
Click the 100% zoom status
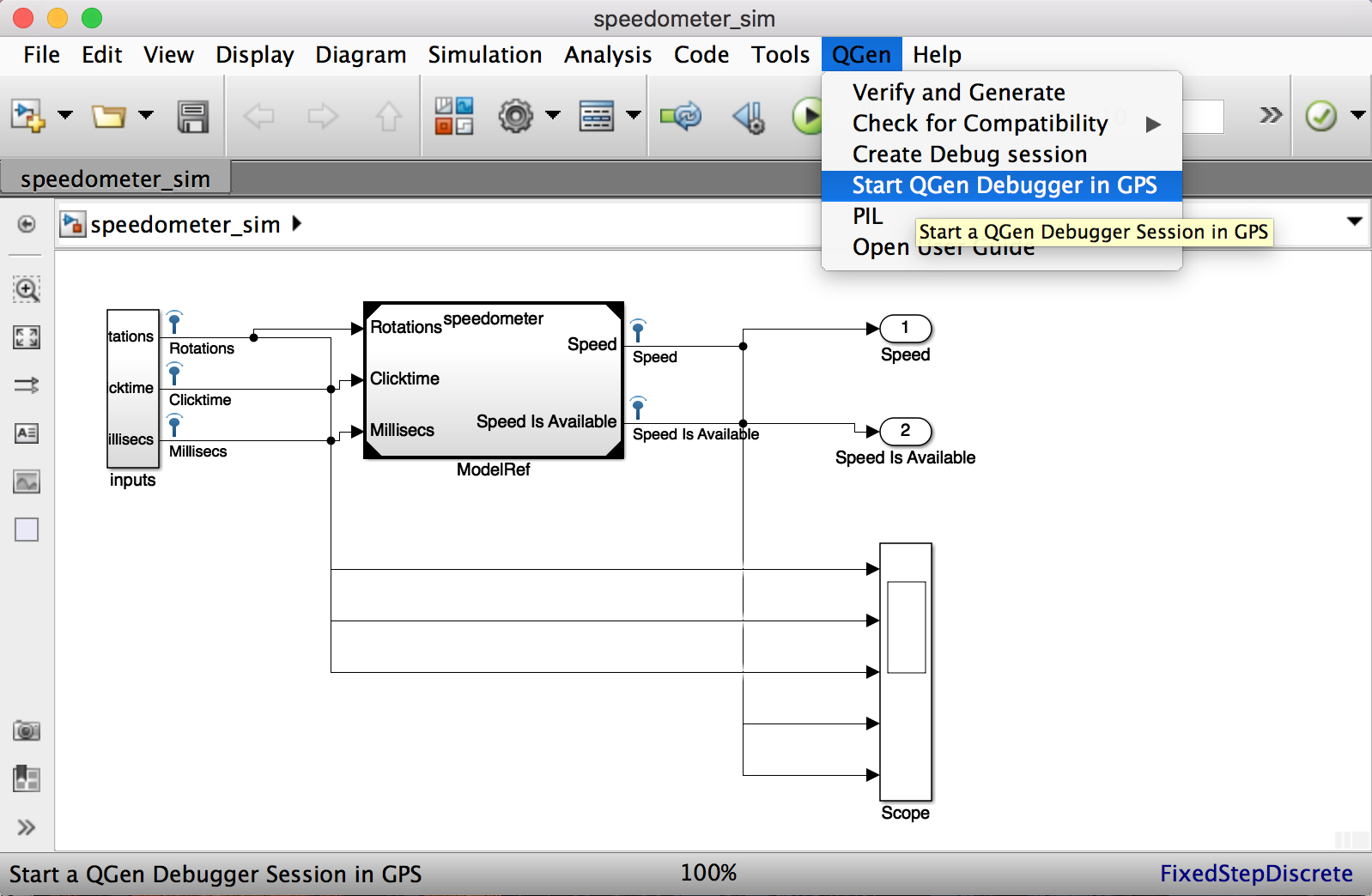[708, 873]
